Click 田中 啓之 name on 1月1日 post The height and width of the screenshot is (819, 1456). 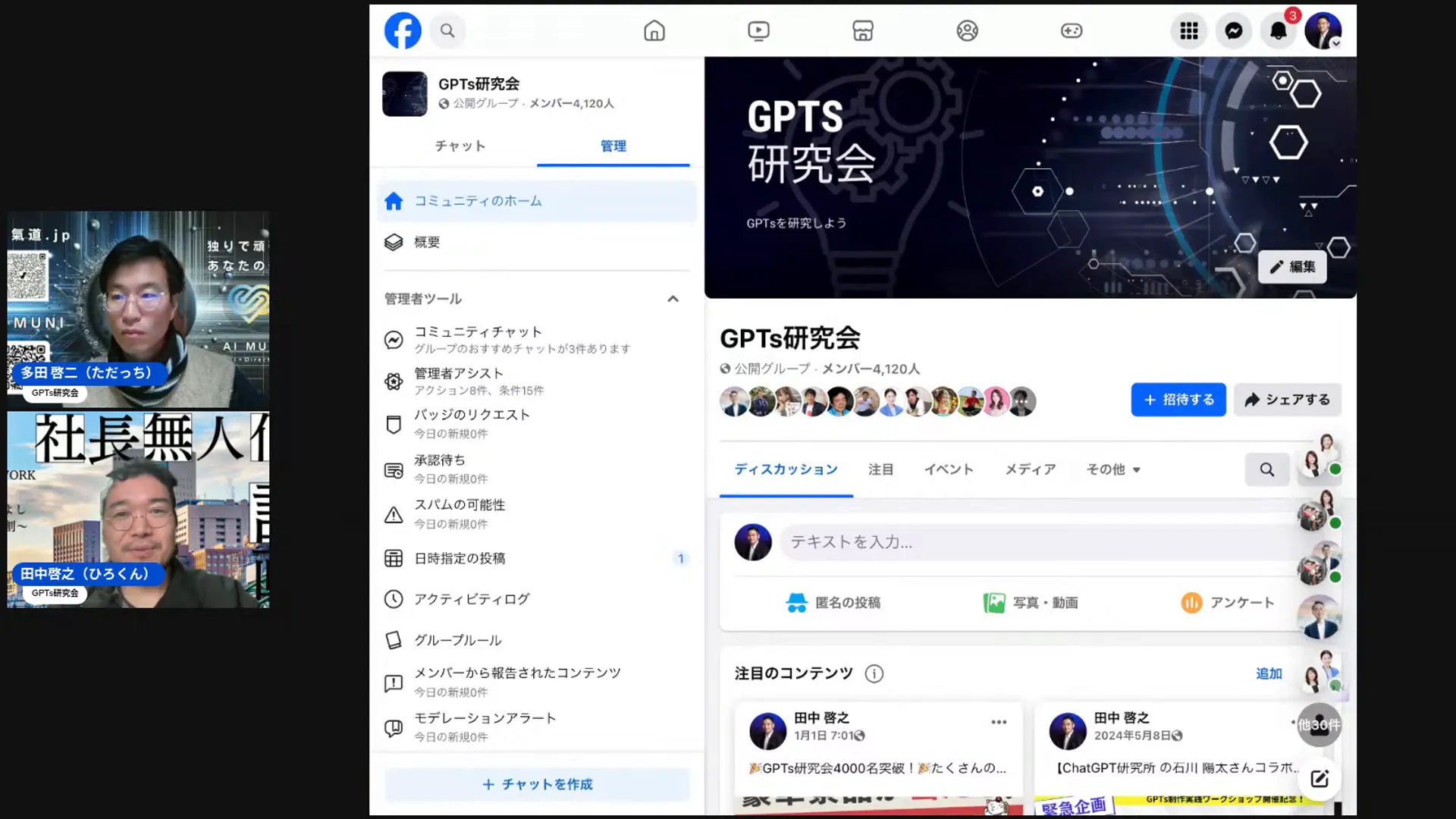[x=821, y=717]
